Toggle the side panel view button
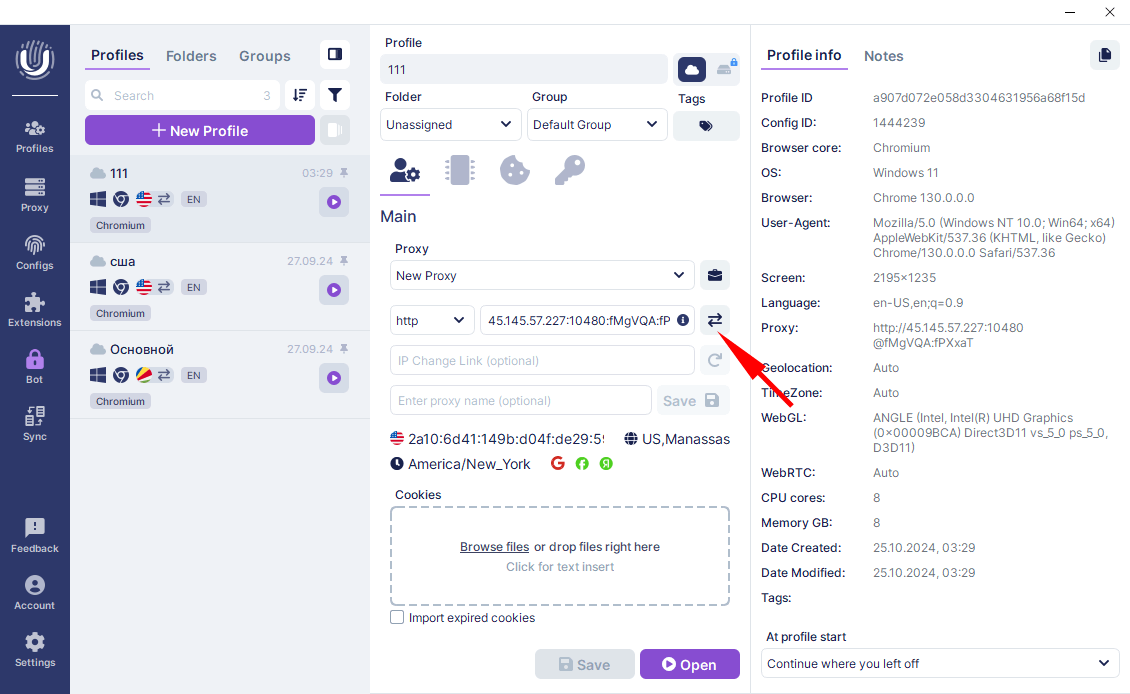Screen dimensions: 1130x694 (334, 54)
